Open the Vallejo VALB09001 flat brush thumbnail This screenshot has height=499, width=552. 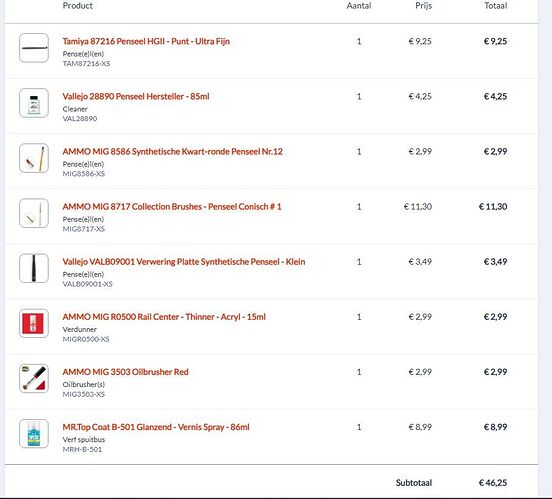(x=34, y=268)
